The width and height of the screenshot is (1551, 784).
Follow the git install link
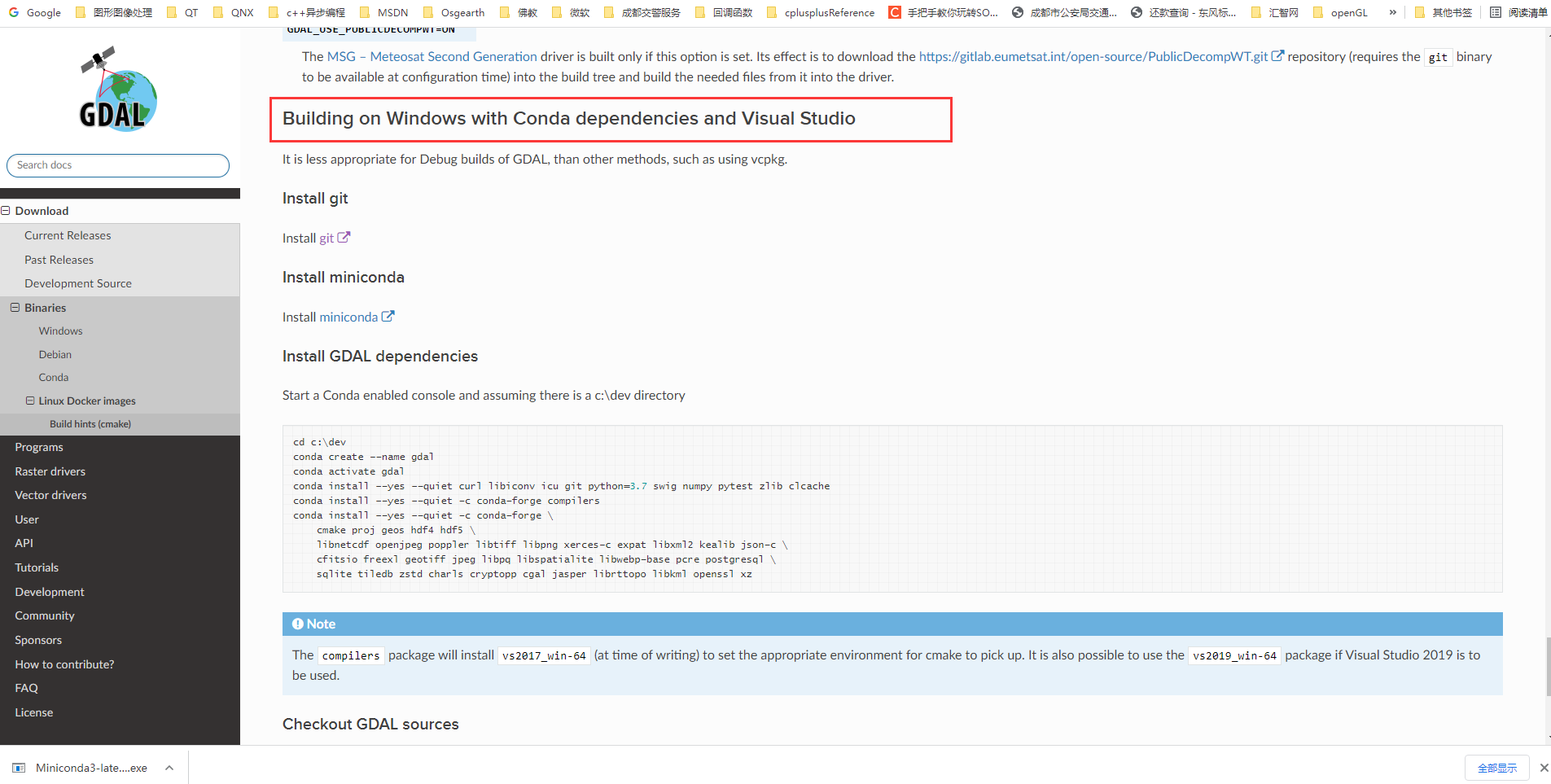(326, 238)
